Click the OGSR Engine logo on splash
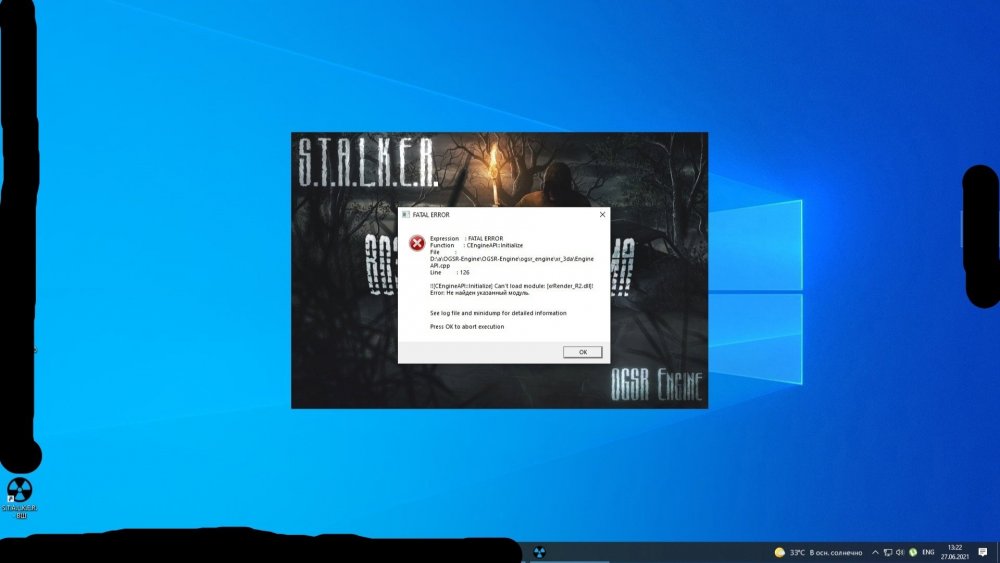The height and width of the screenshot is (563, 1000). pos(657,385)
